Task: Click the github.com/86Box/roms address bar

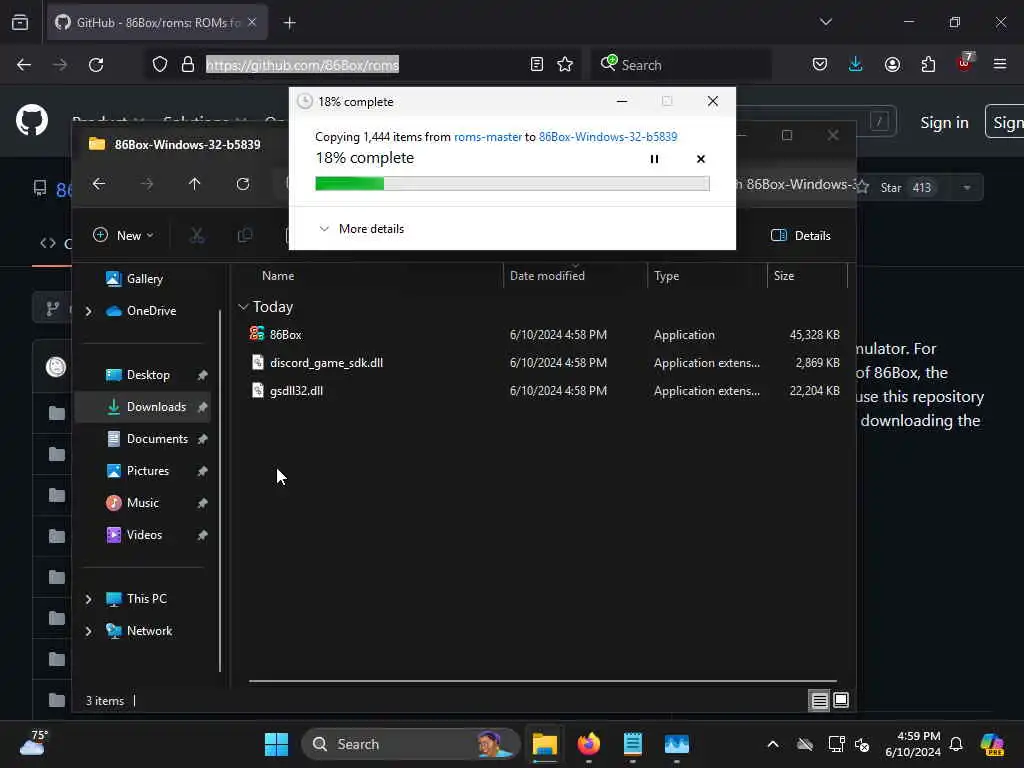Action: [302, 65]
